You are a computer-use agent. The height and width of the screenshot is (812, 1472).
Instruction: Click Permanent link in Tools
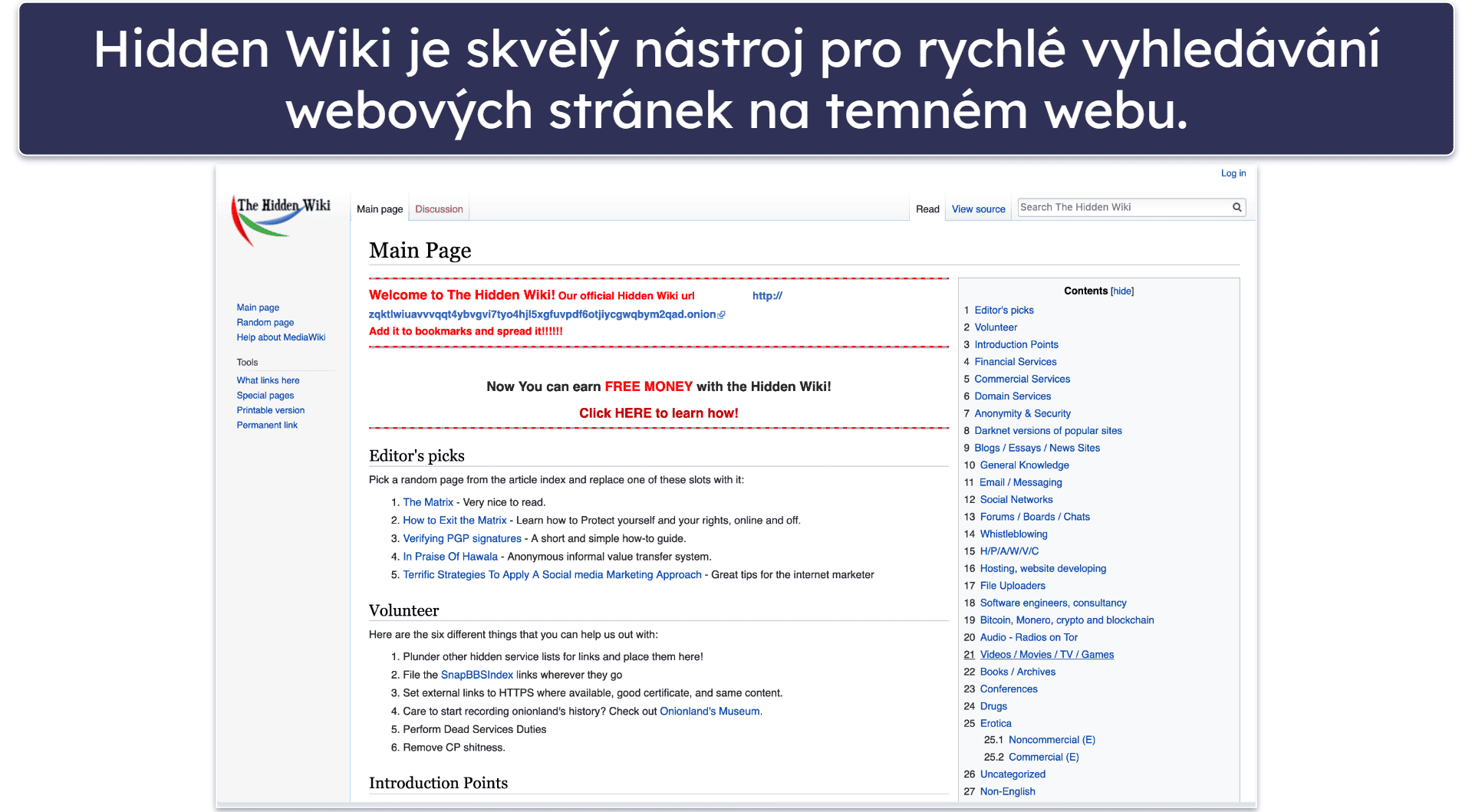[x=267, y=425]
